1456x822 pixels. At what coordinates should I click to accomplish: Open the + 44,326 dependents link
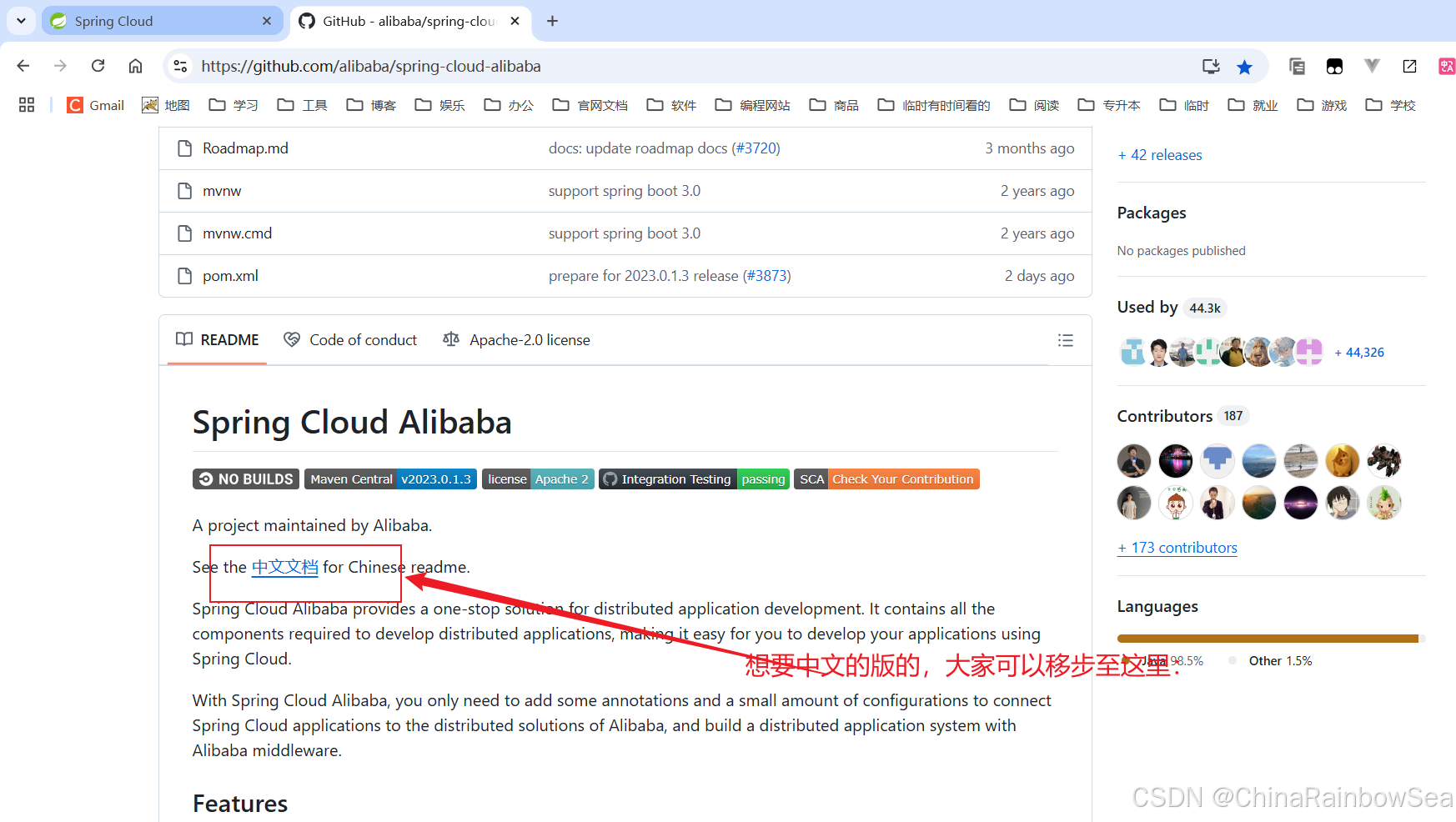(1359, 353)
